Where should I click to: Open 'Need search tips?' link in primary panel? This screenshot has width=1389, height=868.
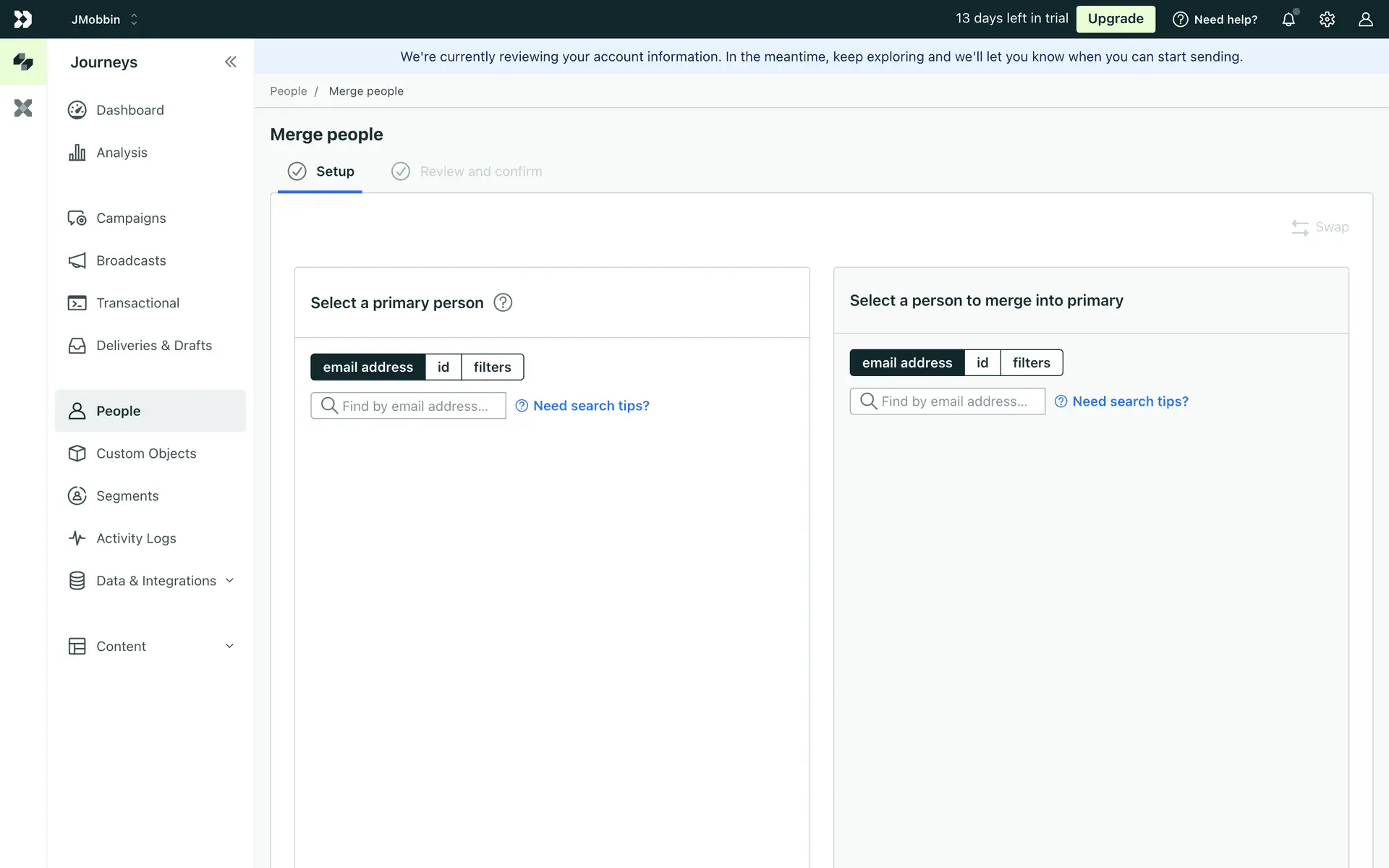coord(590,406)
